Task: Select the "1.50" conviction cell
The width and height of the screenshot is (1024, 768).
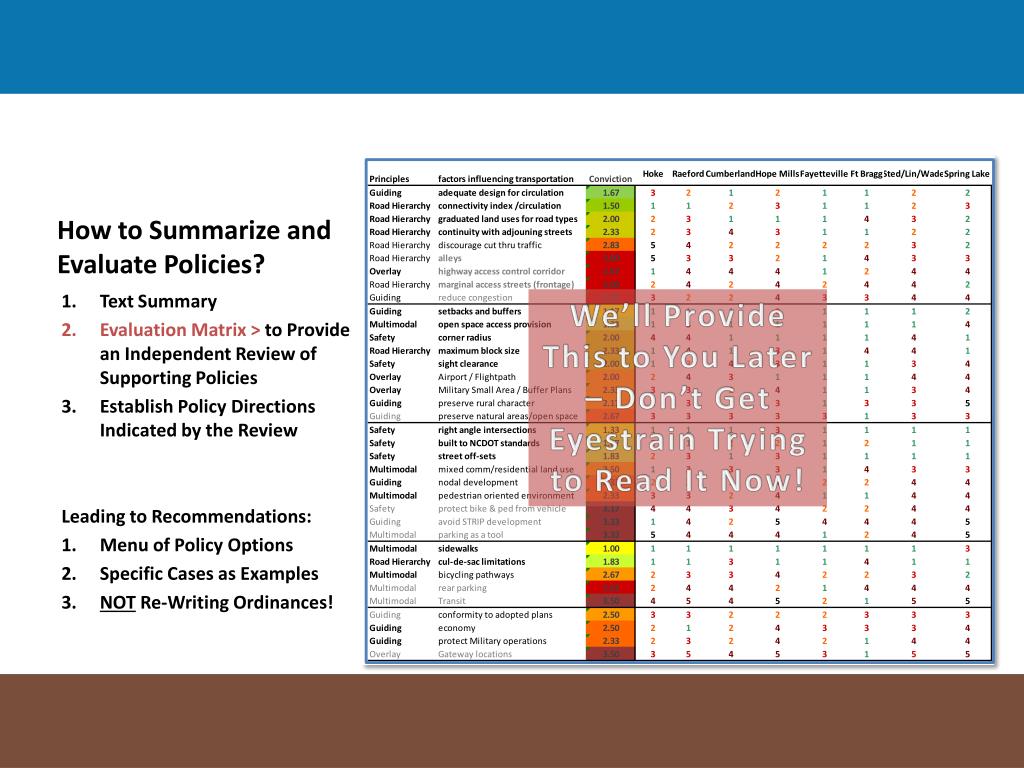Action: (x=611, y=206)
